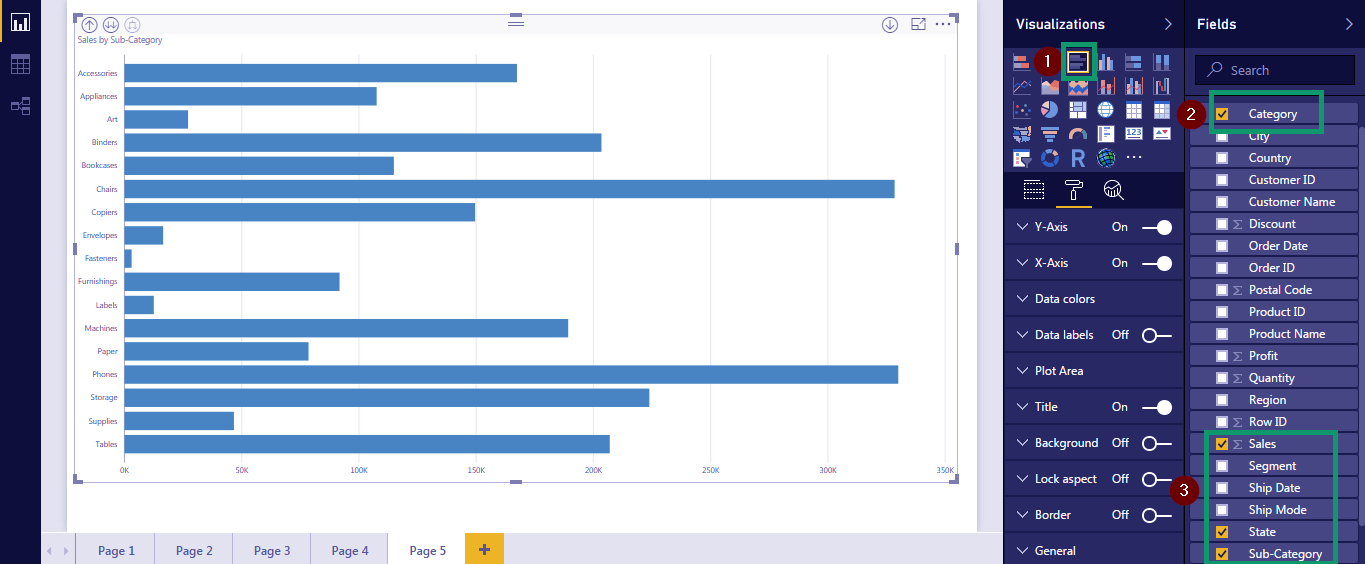Expand the X-Axis formatting section
Screen dimensions: 1365x564
1022,263
